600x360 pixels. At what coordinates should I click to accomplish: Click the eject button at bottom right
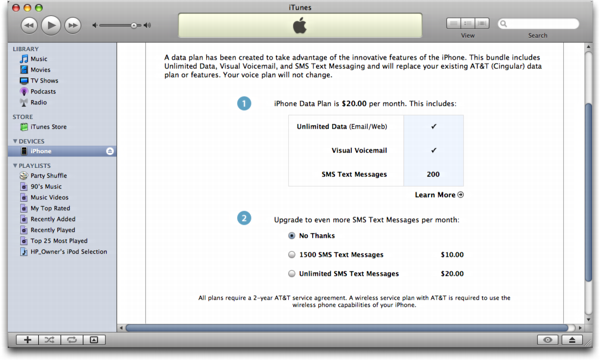pos(572,340)
